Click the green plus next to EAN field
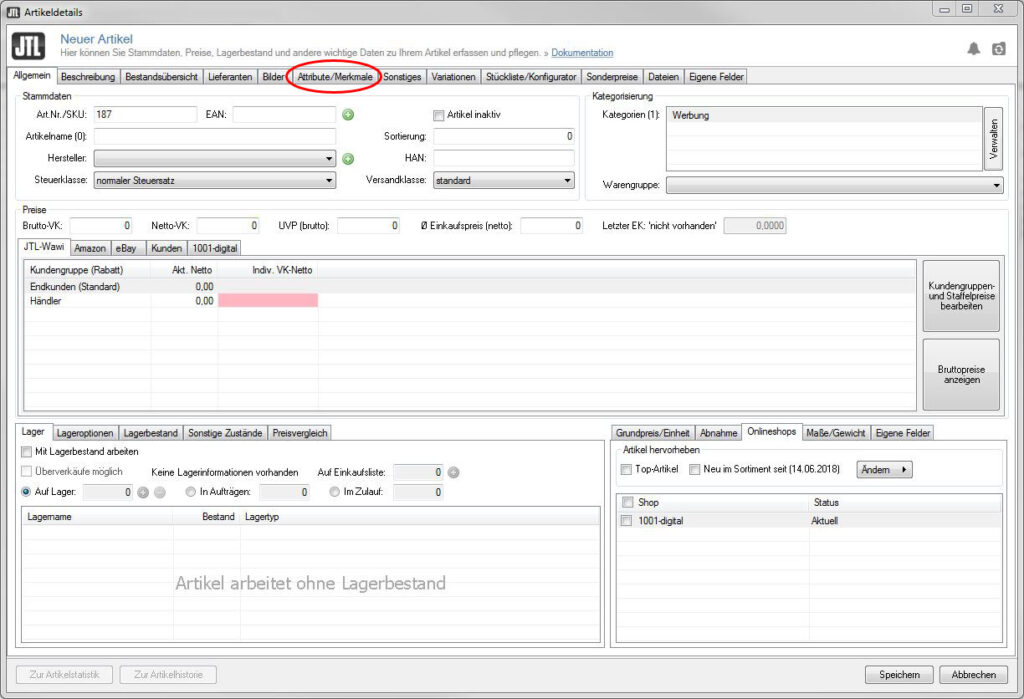 point(348,115)
